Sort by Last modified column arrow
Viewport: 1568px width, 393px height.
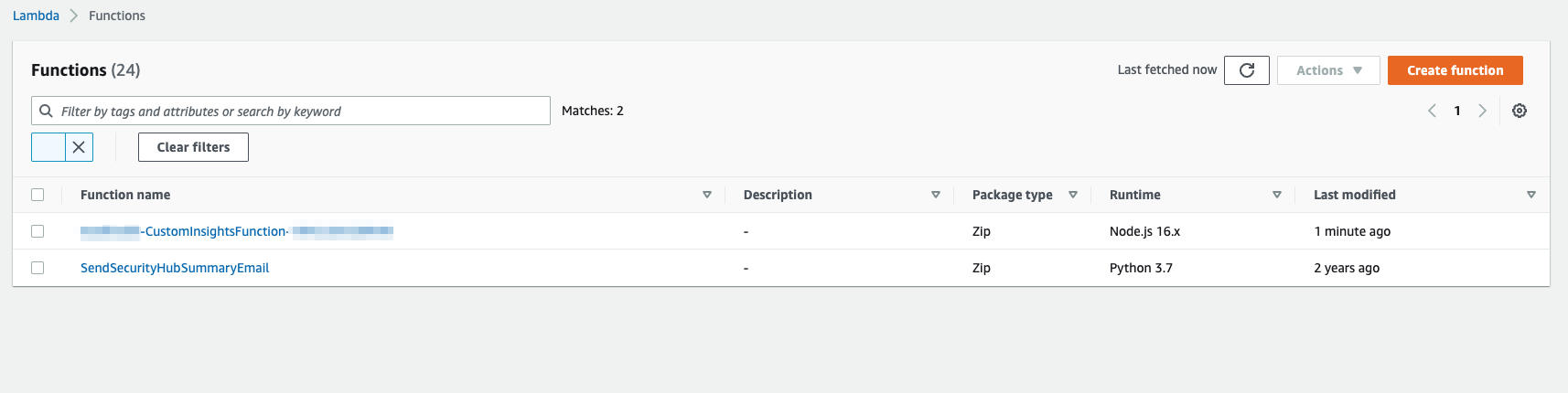[x=1530, y=195]
